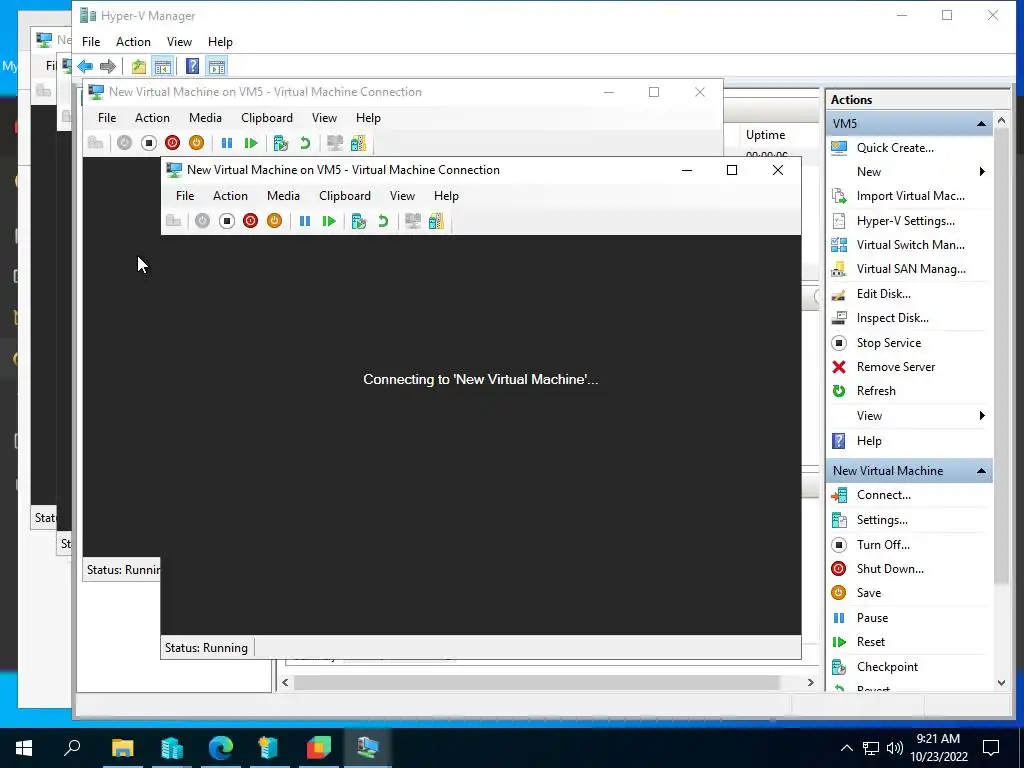Pause the VM from front connection toolbar

coord(304,221)
